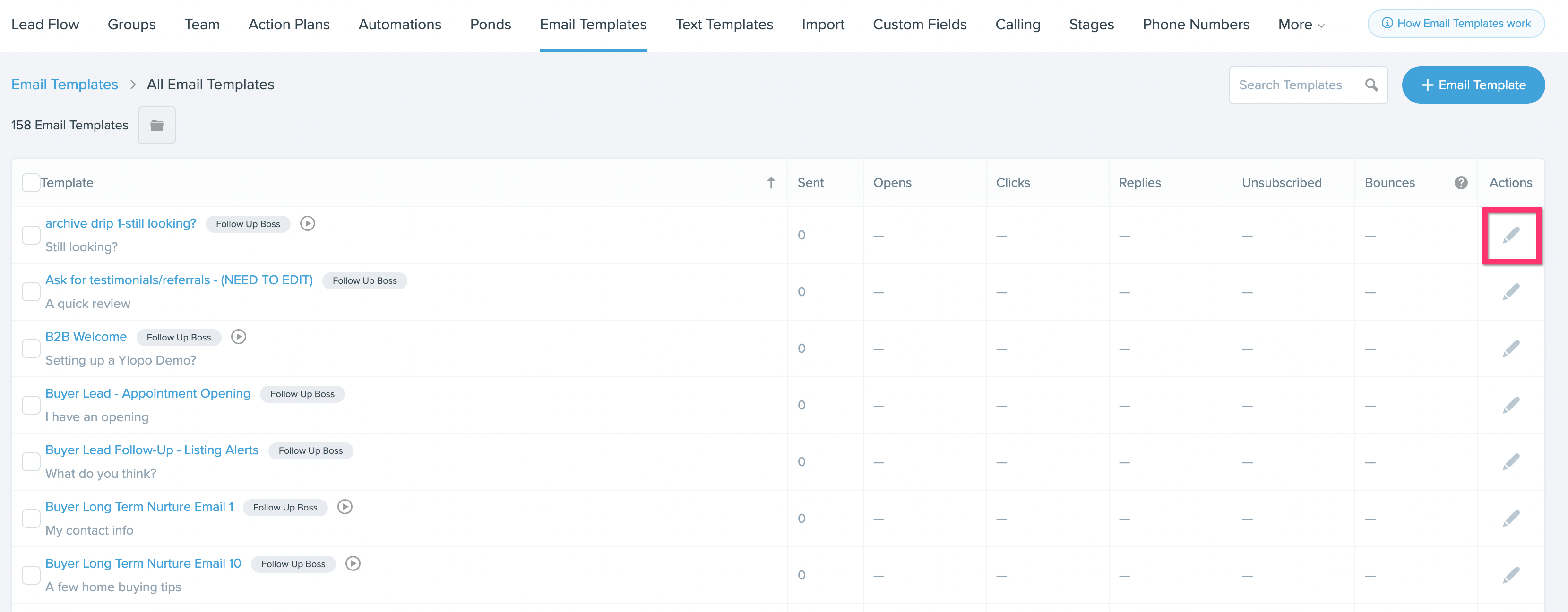Click play icon next to archive drip 1
This screenshot has width=1568, height=612.
(308, 224)
